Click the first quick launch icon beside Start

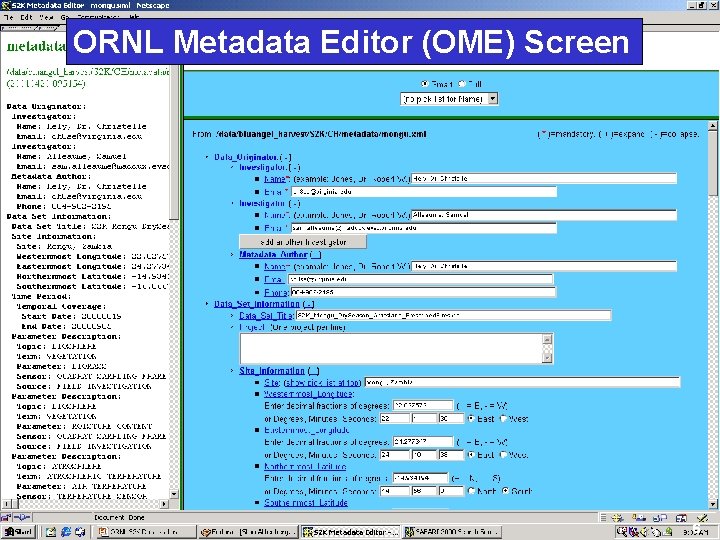click(51, 532)
